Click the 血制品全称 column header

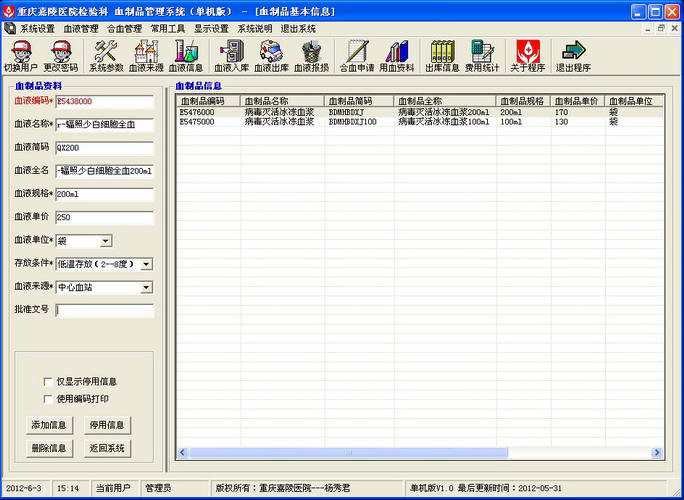[445, 101]
